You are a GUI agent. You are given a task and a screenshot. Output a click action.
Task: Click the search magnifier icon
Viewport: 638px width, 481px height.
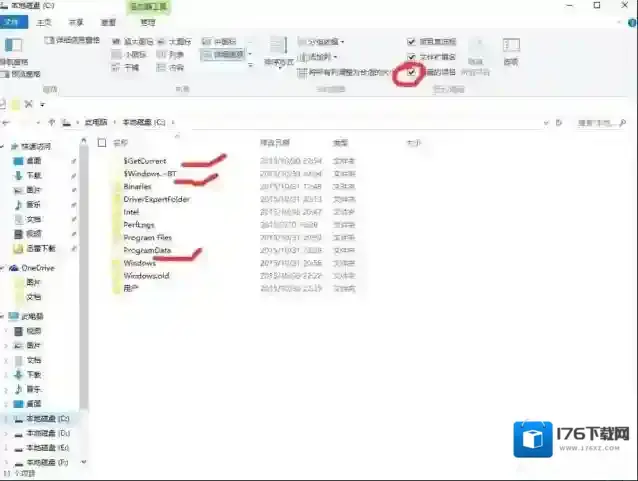click(x=622, y=122)
